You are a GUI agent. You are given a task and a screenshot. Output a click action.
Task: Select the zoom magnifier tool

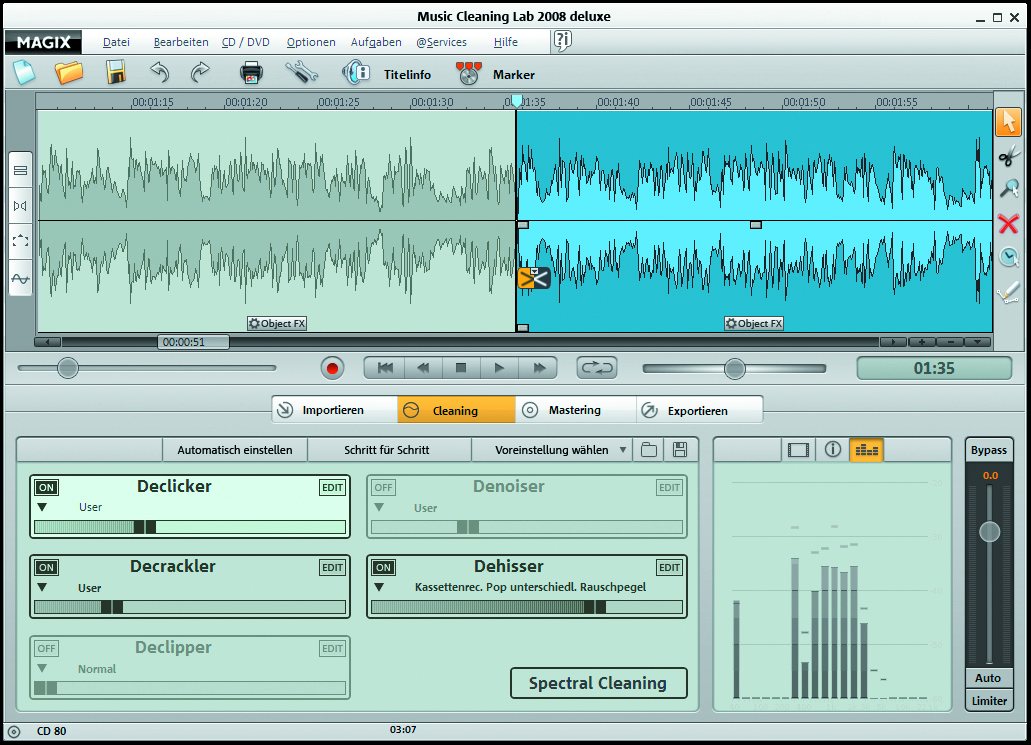click(1008, 189)
